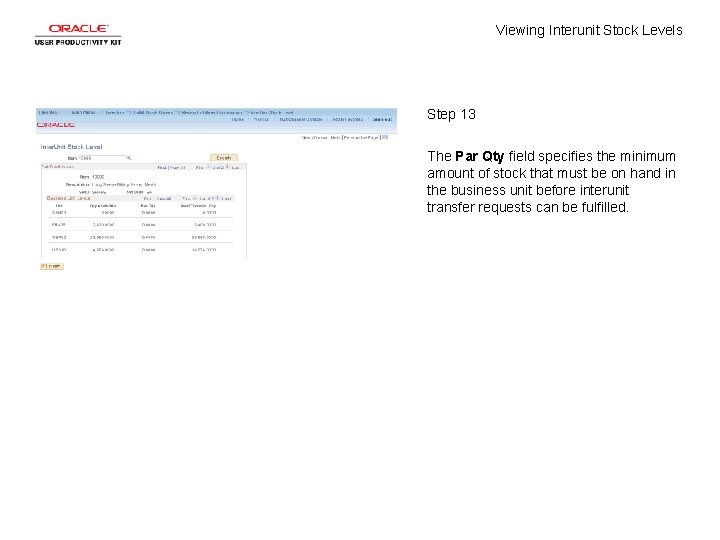Click View All in Business Unit Levels

163,199
